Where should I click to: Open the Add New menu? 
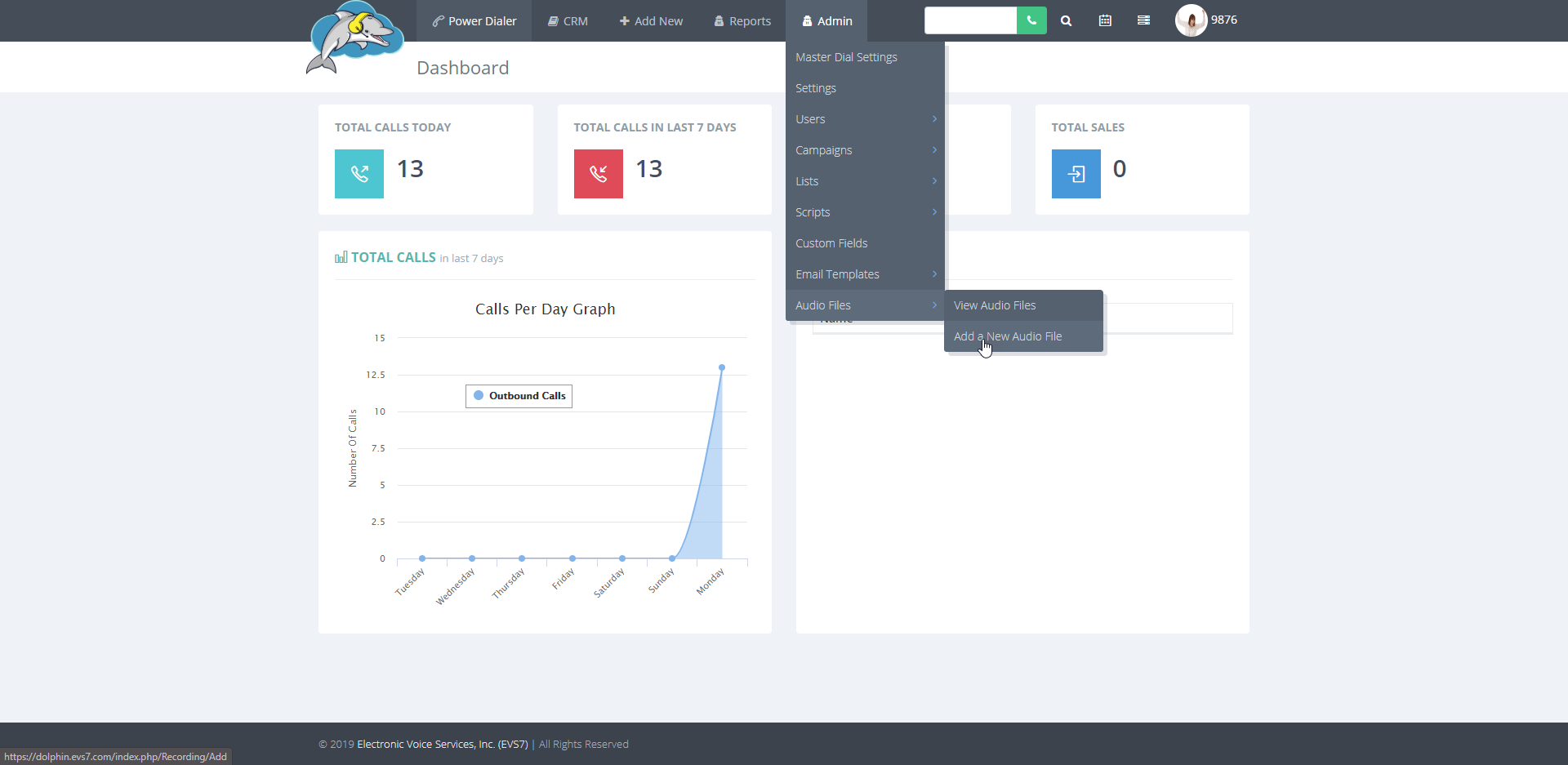[x=651, y=21]
